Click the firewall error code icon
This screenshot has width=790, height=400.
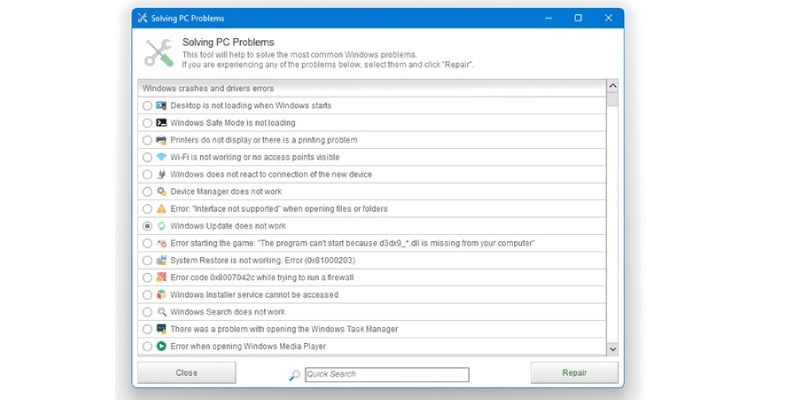(161, 277)
